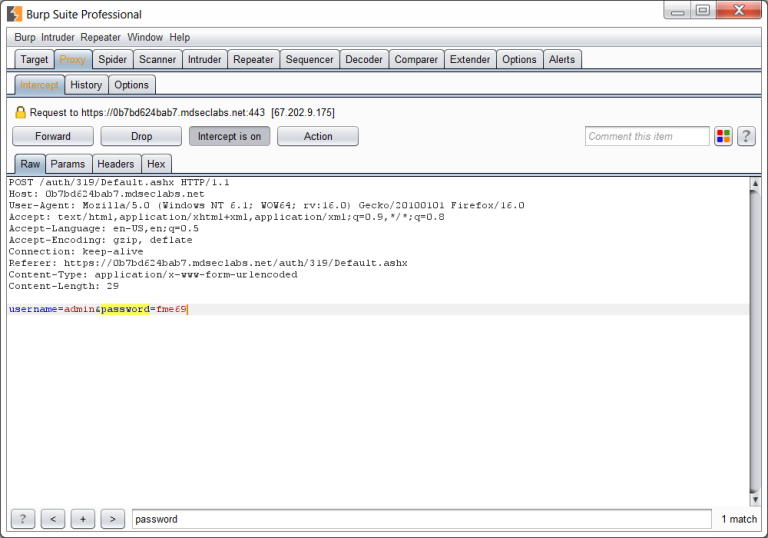The height and width of the screenshot is (538, 768).
Task: Click the color highlight picker icon
Action: (724, 137)
